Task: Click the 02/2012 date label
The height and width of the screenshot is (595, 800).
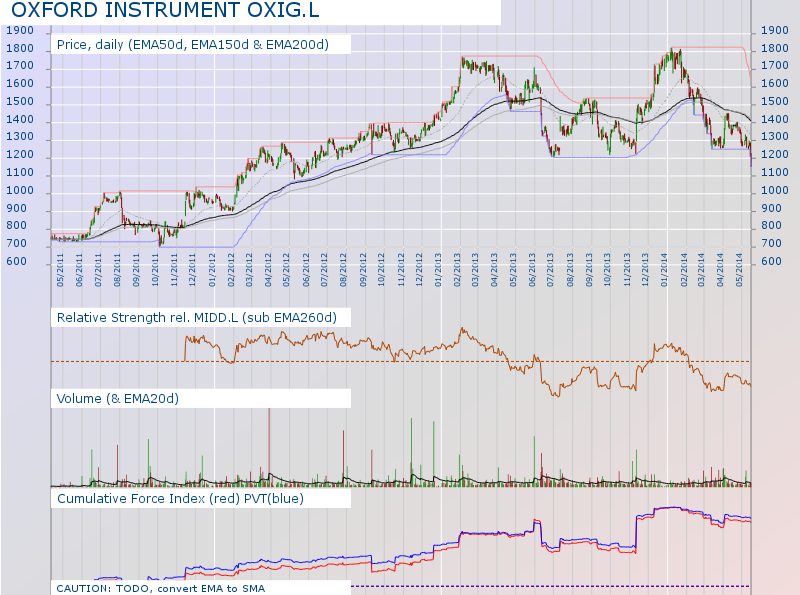Action: [231, 270]
